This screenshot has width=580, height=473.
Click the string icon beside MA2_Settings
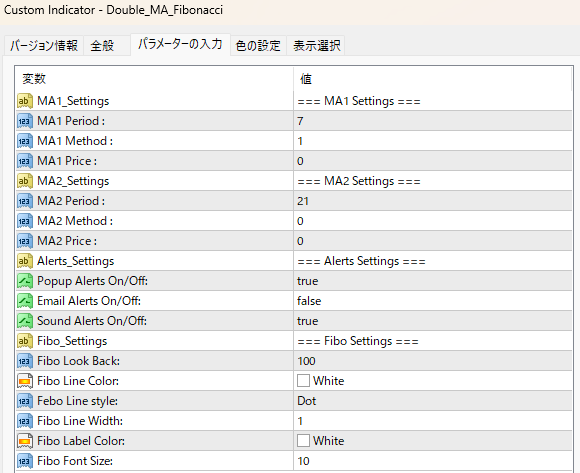(25, 181)
